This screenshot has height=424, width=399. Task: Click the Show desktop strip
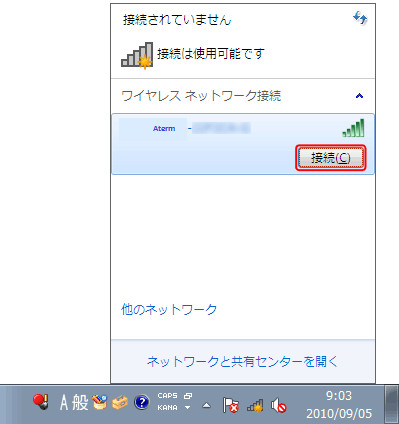tap(392, 405)
